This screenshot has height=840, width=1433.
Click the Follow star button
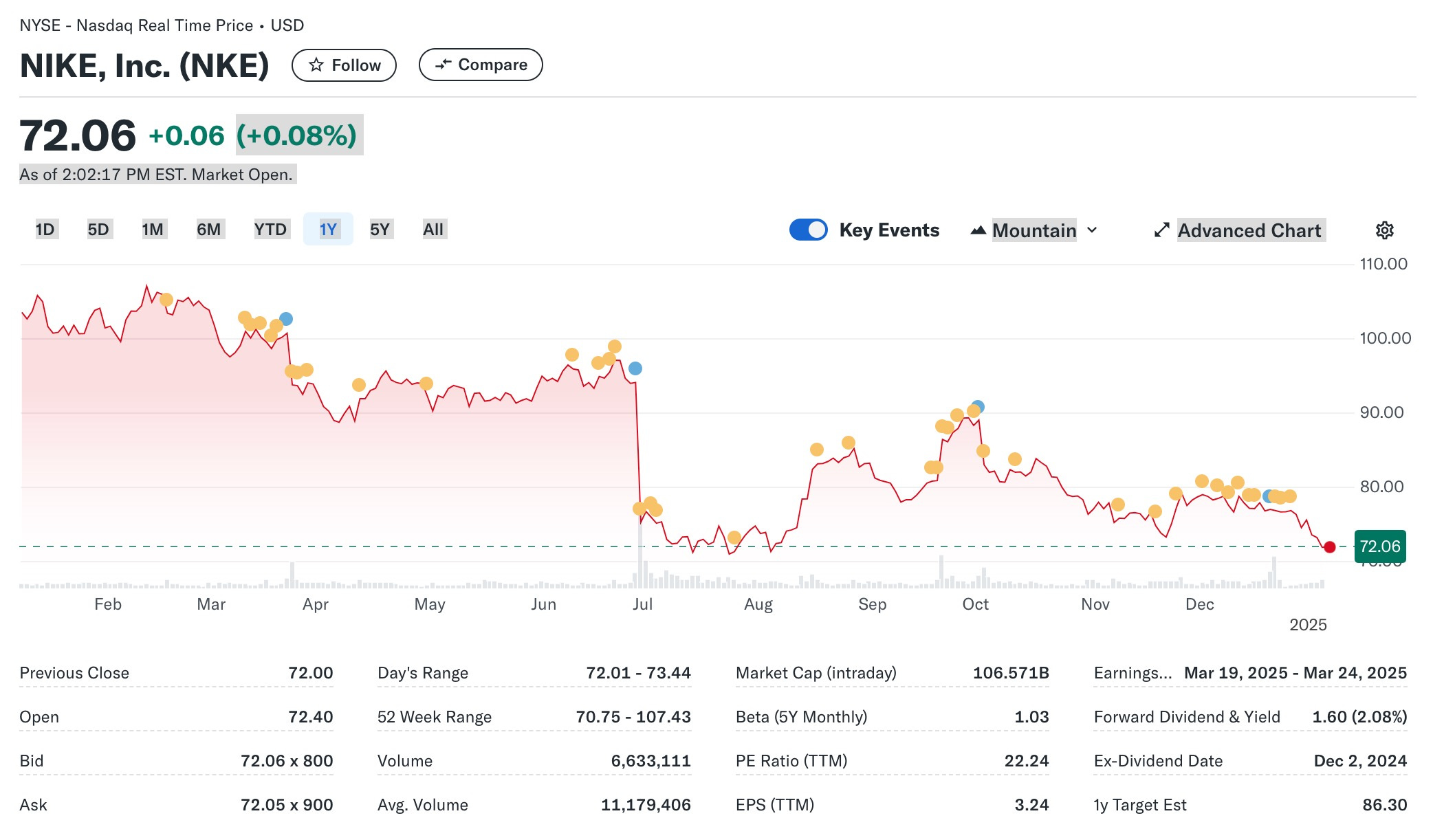click(344, 65)
